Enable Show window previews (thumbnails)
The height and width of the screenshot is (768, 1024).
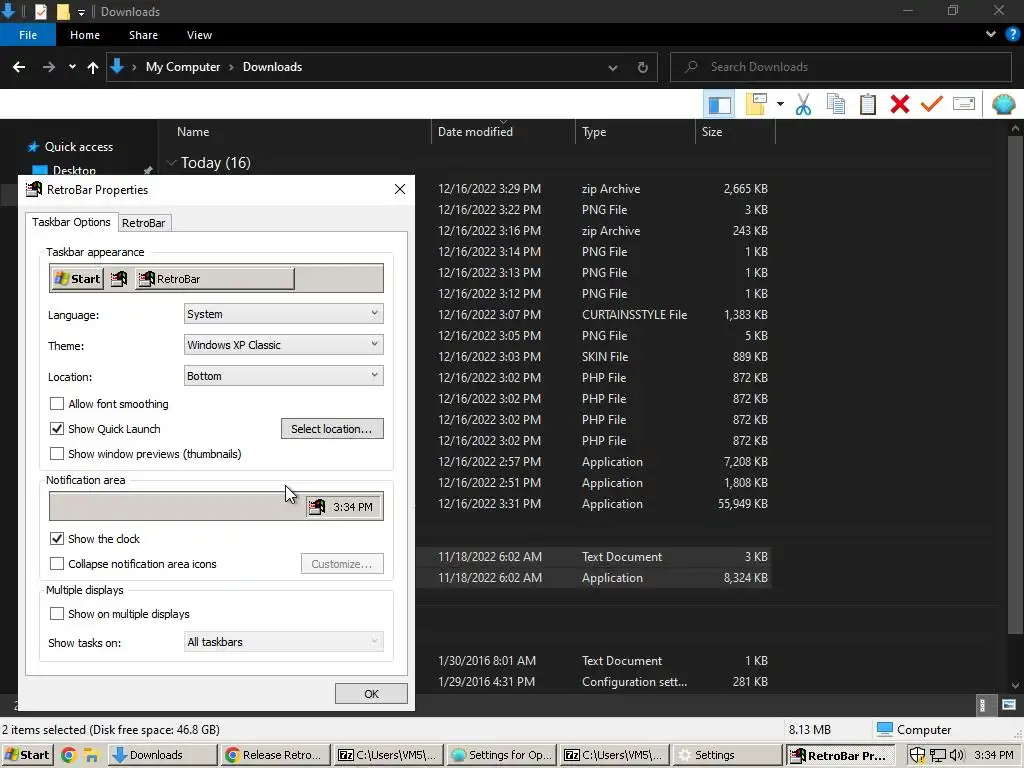click(x=57, y=454)
